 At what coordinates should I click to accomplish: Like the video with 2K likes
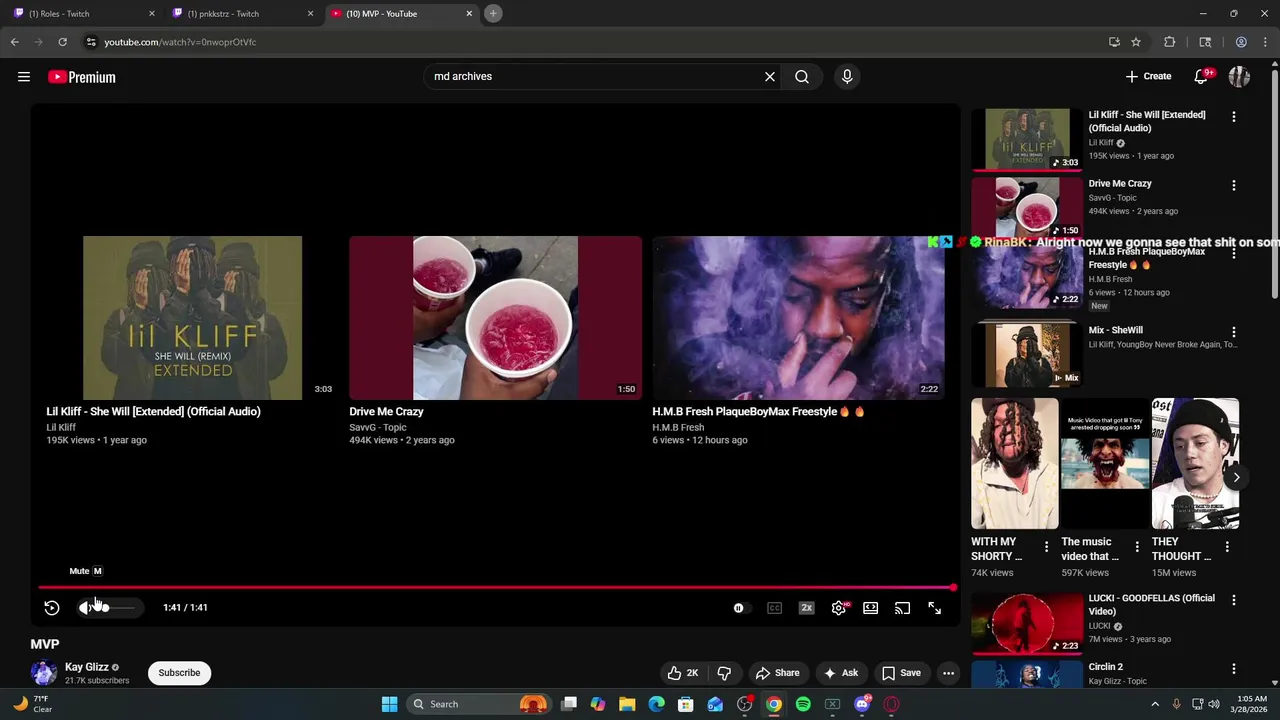[683, 673]
